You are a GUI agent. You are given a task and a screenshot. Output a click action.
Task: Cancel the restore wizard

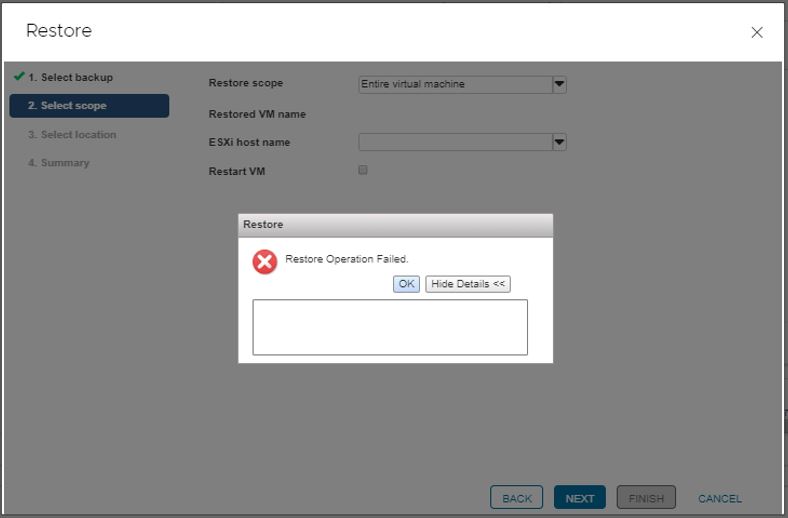720,498
